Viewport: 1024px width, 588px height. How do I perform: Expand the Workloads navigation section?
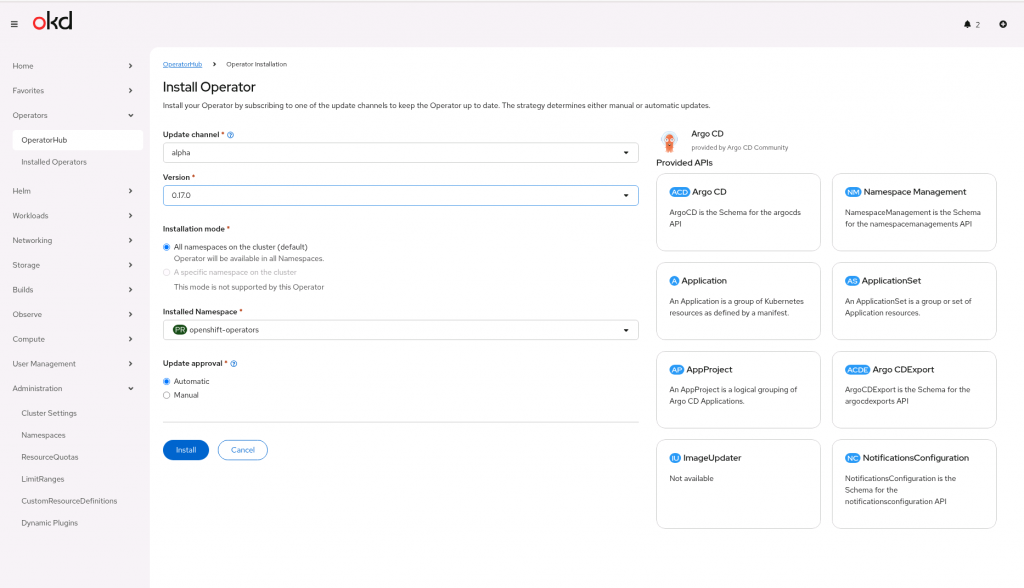pyautogui.click(x=73, y=215)
